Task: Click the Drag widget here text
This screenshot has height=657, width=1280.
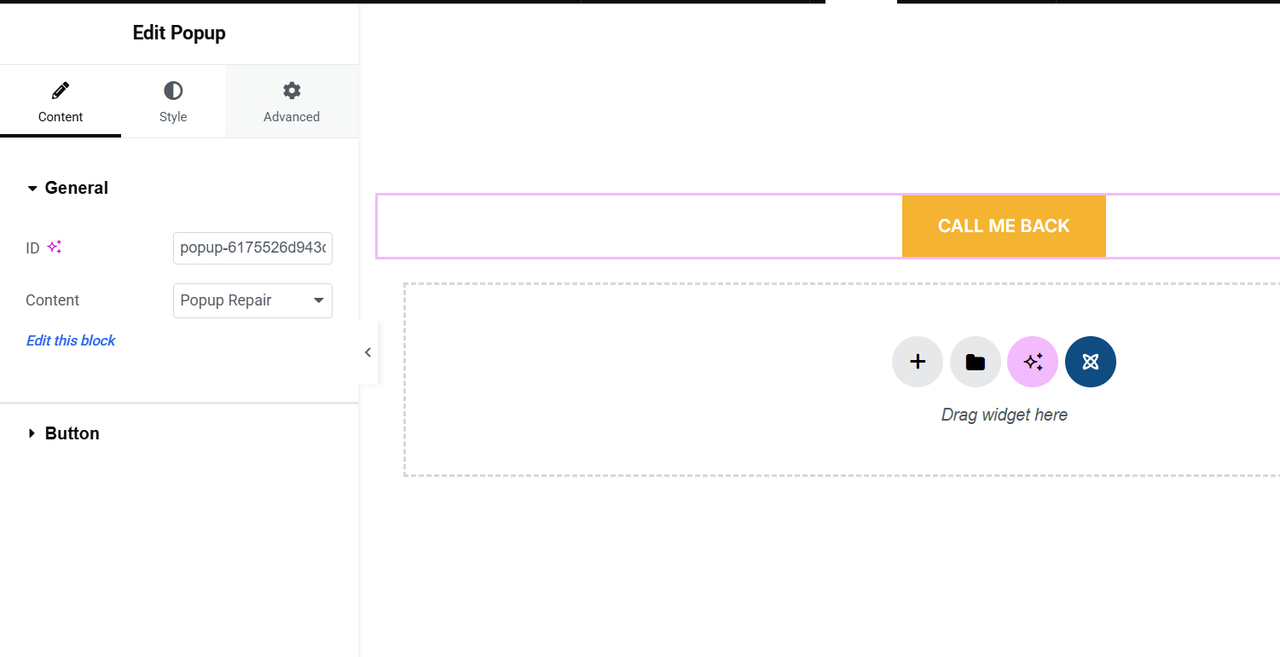Action: (1004, 415)
